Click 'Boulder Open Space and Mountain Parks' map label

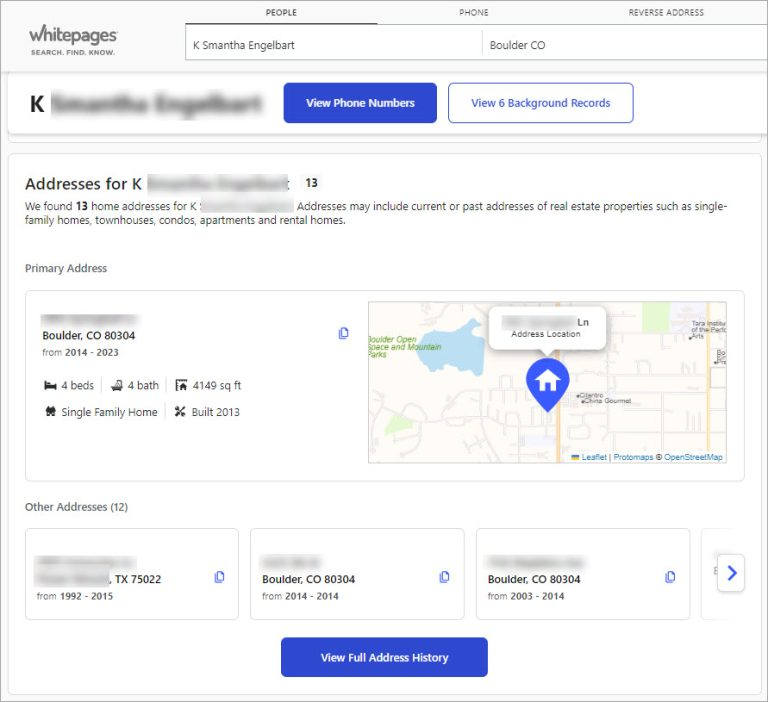[404, 346]
